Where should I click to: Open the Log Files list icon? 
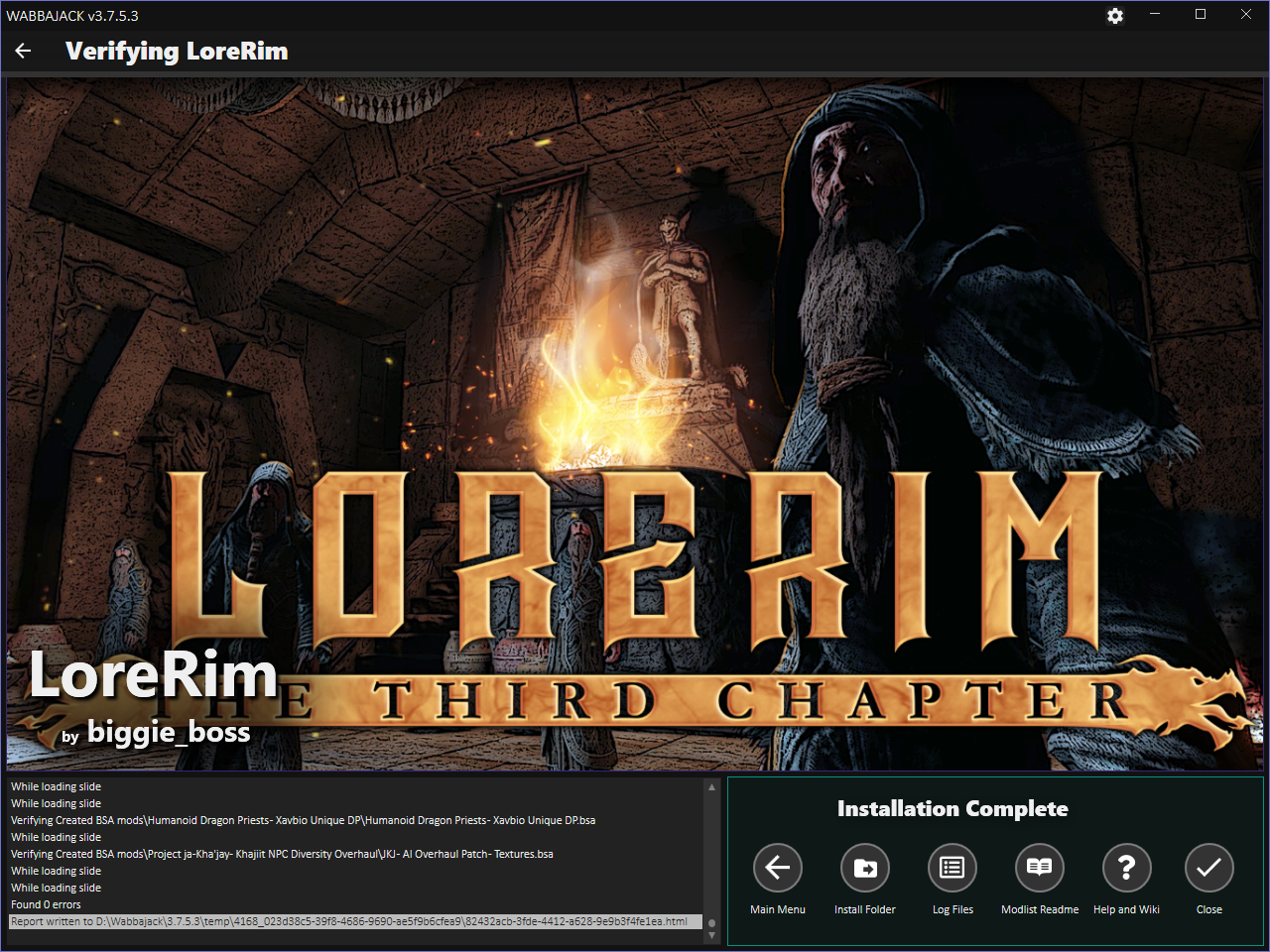click(x=952, y=868)
